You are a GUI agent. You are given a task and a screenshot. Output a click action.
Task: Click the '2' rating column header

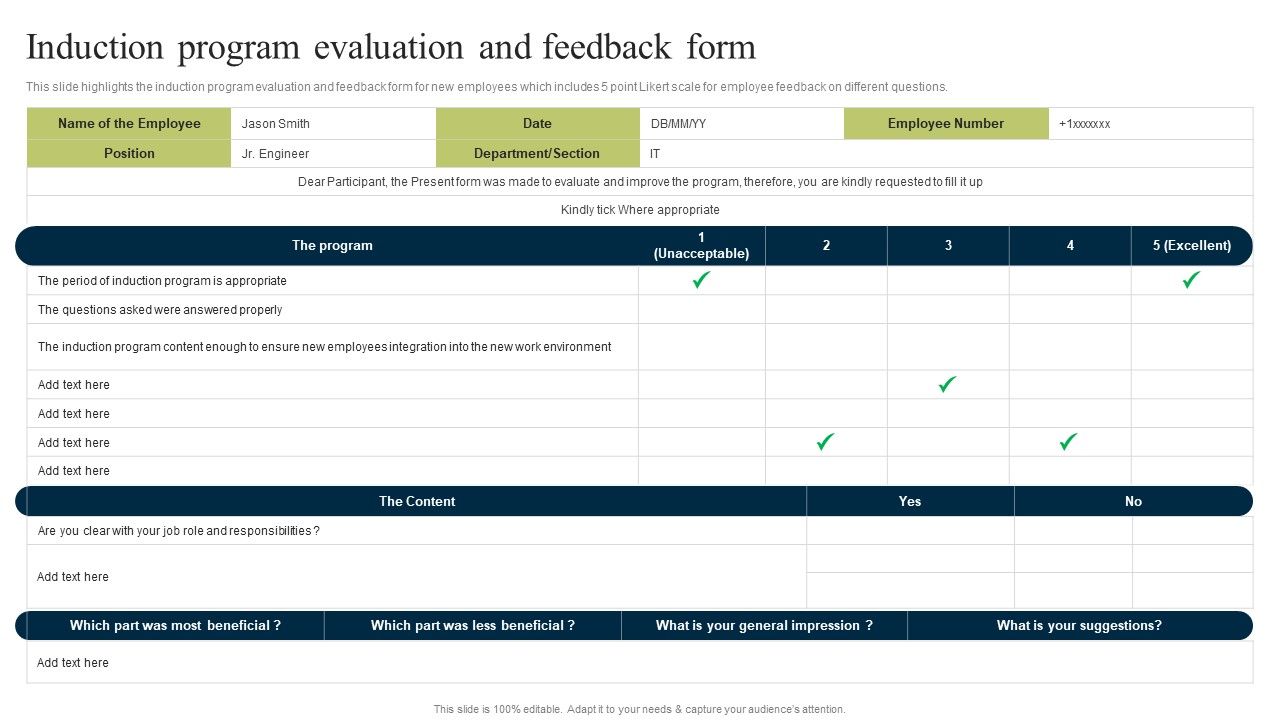[826, 246]
